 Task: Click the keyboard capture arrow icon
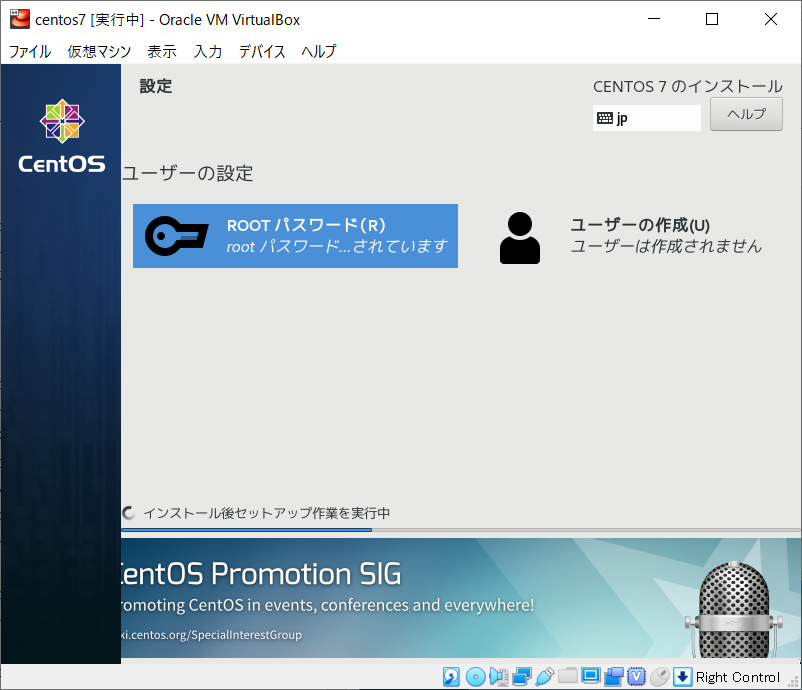[x=683, y=677]
